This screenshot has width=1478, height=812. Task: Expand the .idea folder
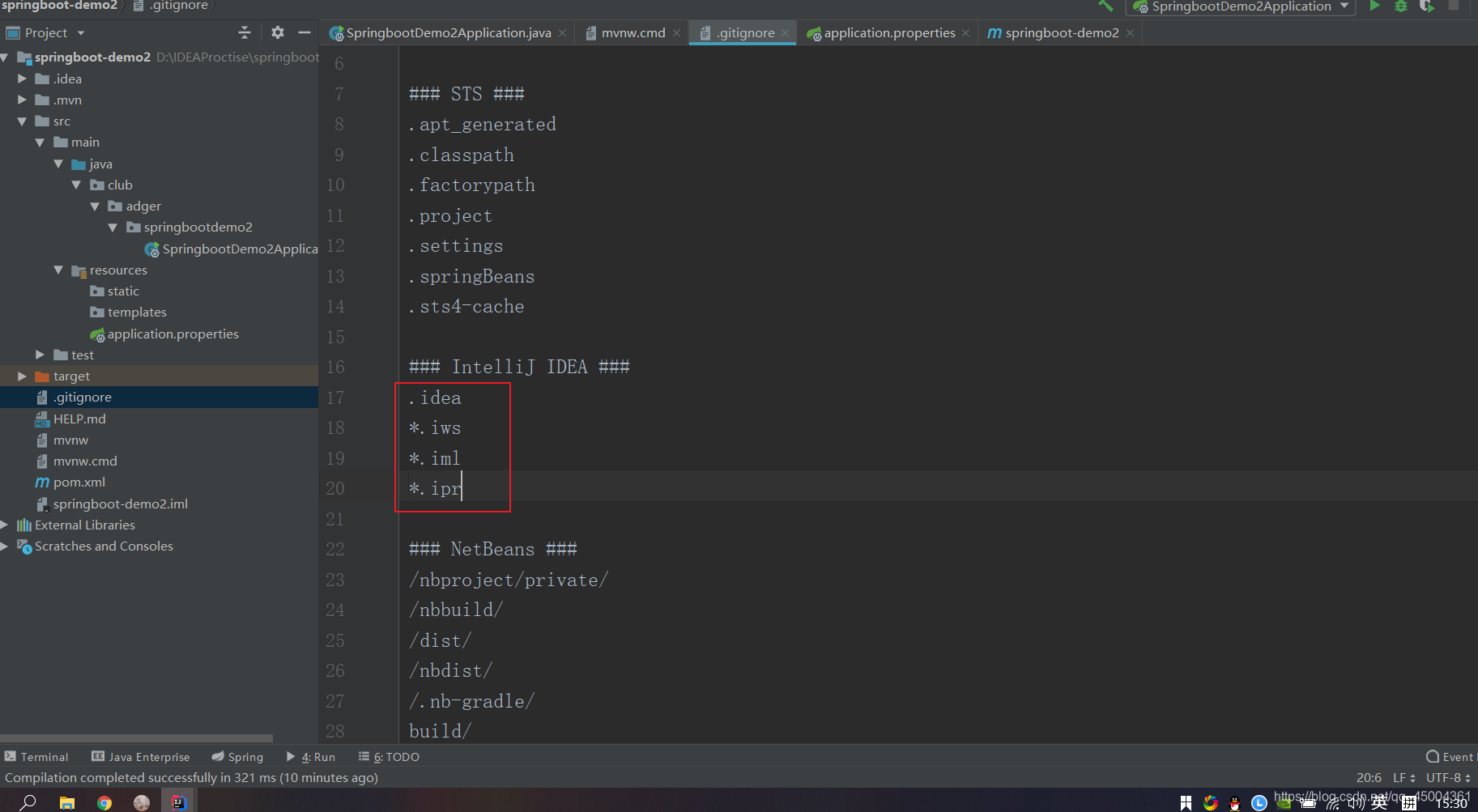coord(22,79)
